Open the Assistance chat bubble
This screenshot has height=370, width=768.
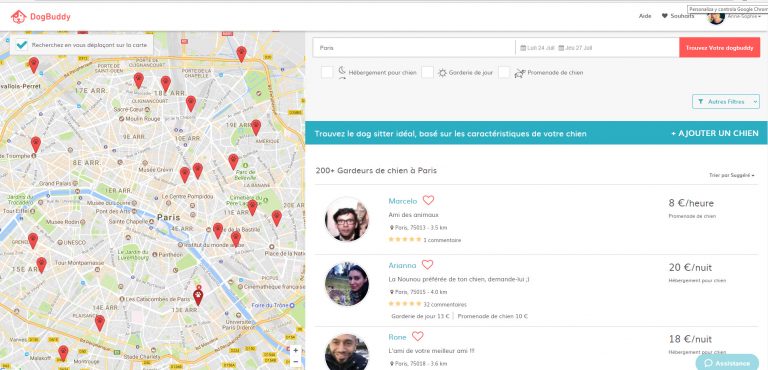coord(727,363)
